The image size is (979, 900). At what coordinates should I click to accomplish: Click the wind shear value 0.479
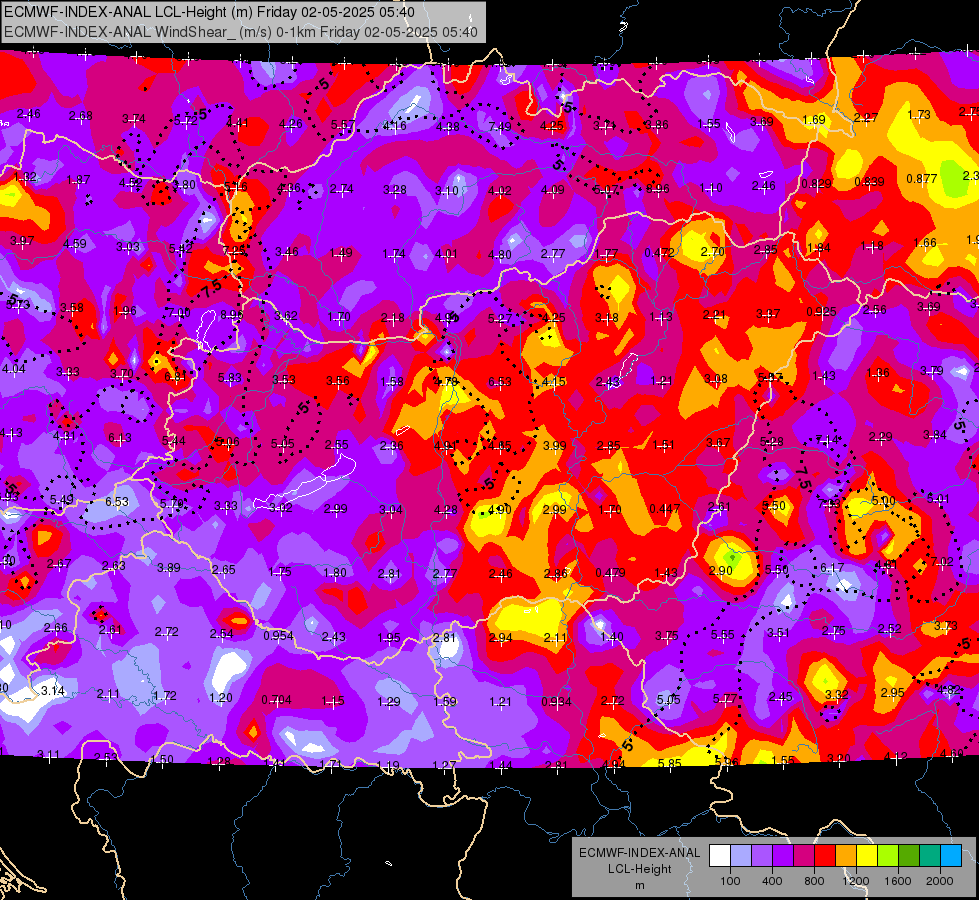tap(611, 573)
